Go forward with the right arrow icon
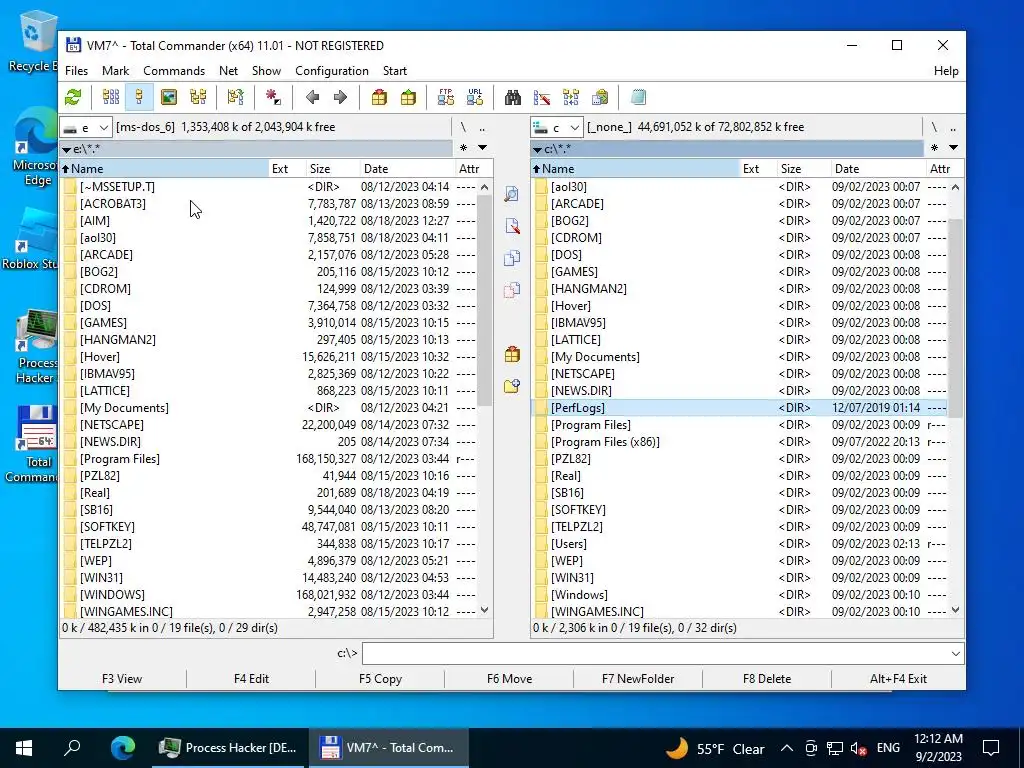Viewport: 1024px width, 768px height. (x=340, y=97)
